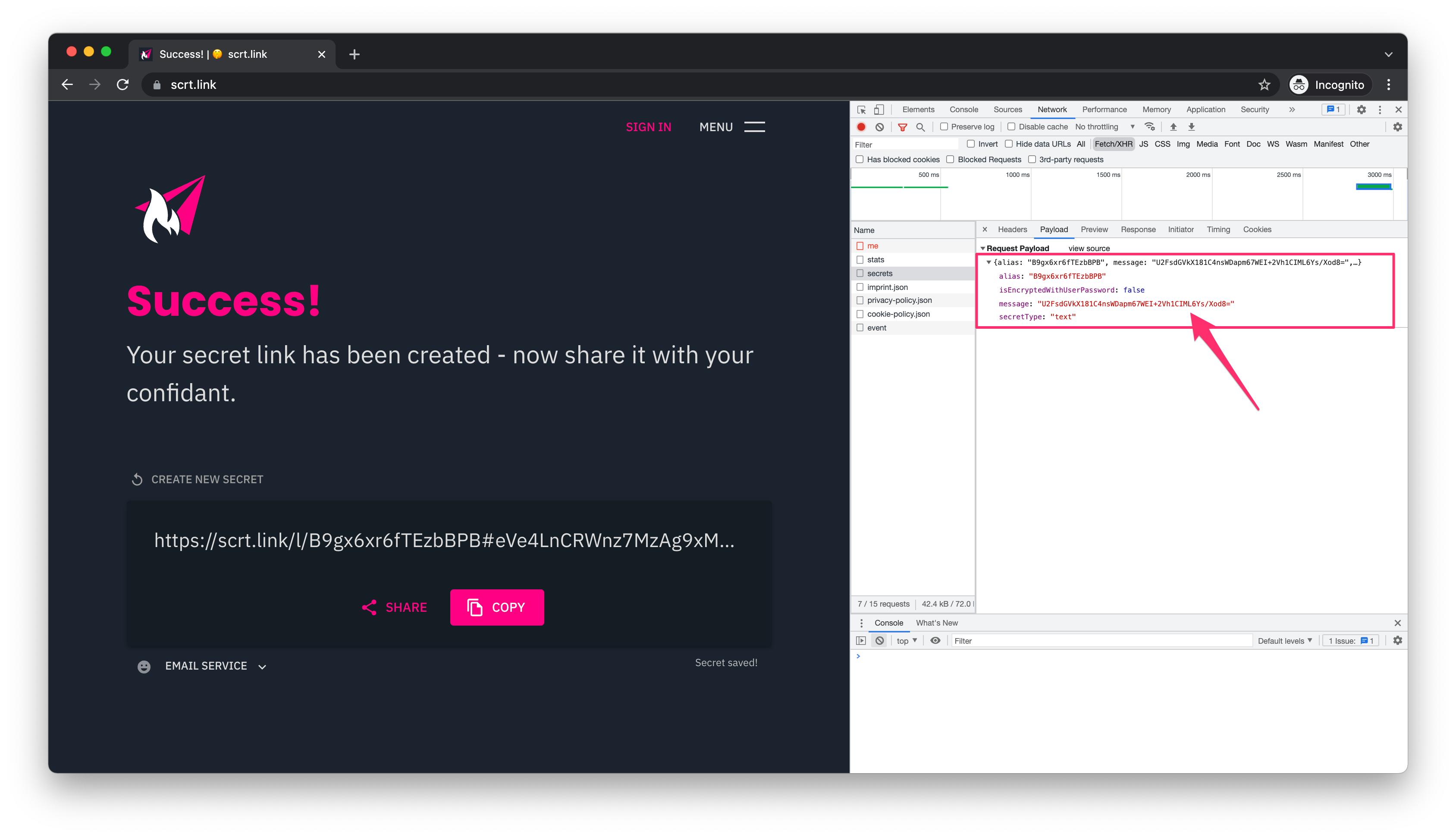Open the Chrome three-dot menu
The width and height of the screenshot is (1456, 837).
[x=1388, y=85]
